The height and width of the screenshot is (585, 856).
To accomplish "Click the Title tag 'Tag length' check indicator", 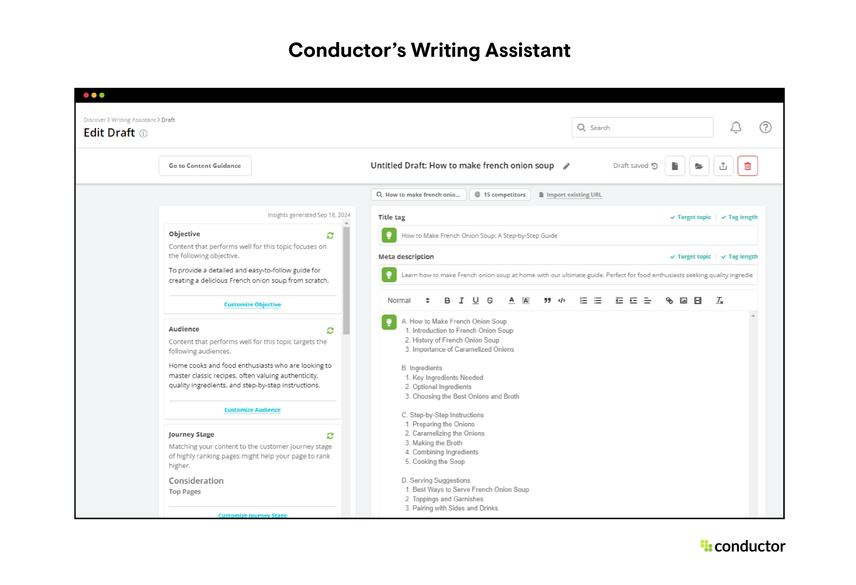I will pos(739,217).
